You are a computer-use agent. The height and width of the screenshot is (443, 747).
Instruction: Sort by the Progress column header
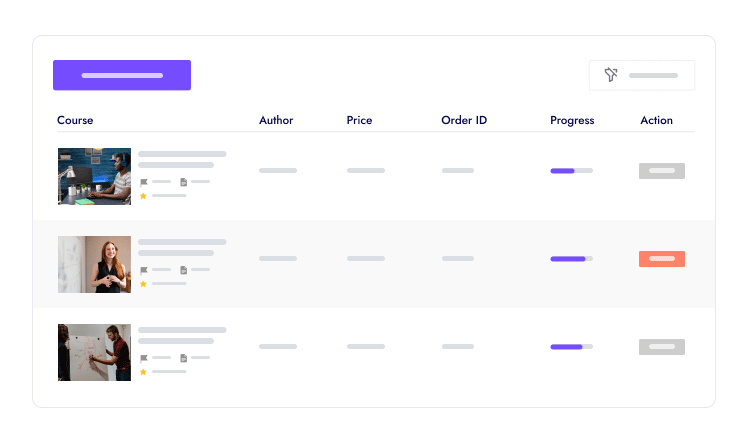pyautogui.click(x=572, y=120)
